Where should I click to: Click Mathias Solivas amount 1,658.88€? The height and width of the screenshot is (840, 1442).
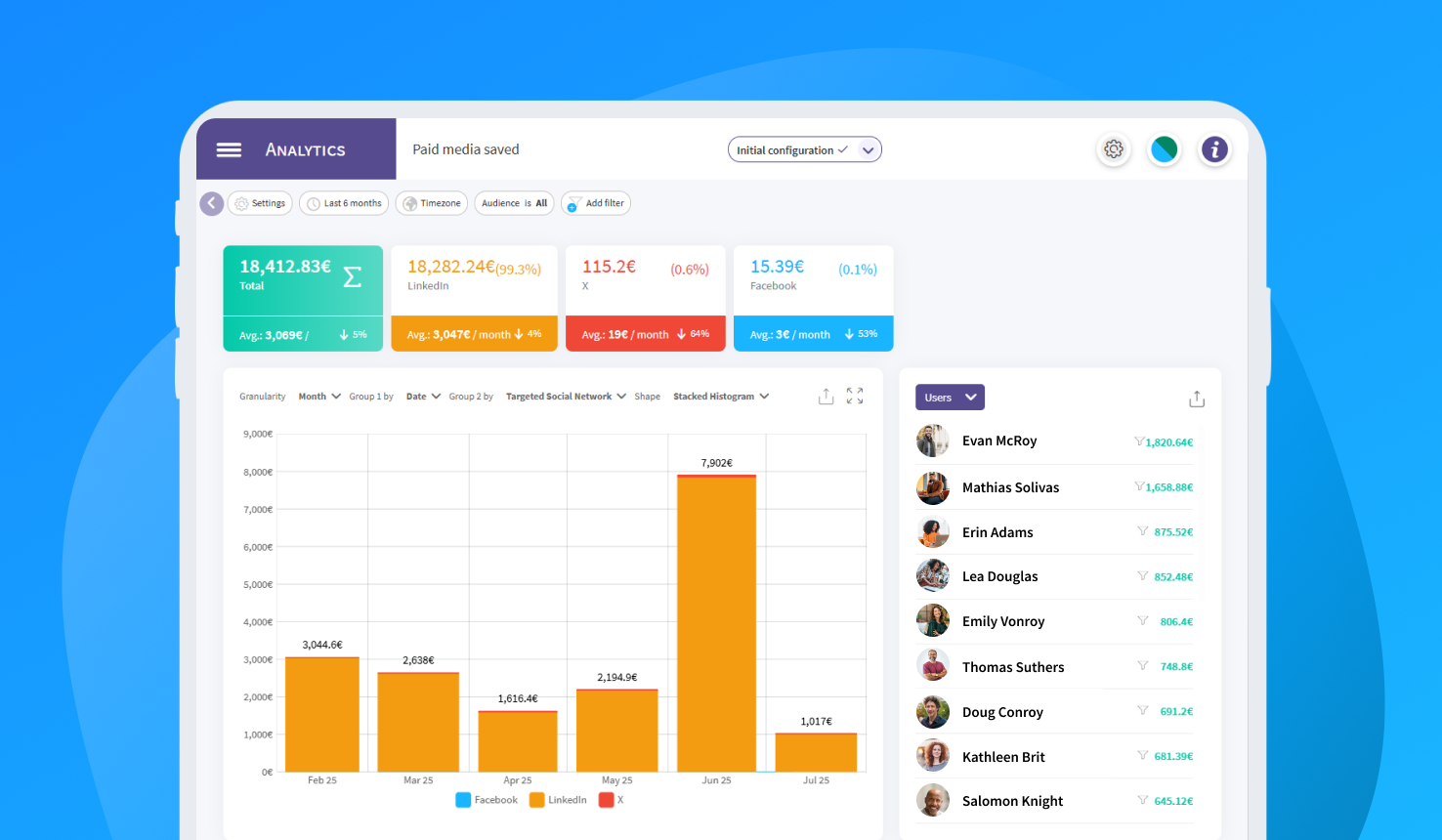tap(1169, 487)
